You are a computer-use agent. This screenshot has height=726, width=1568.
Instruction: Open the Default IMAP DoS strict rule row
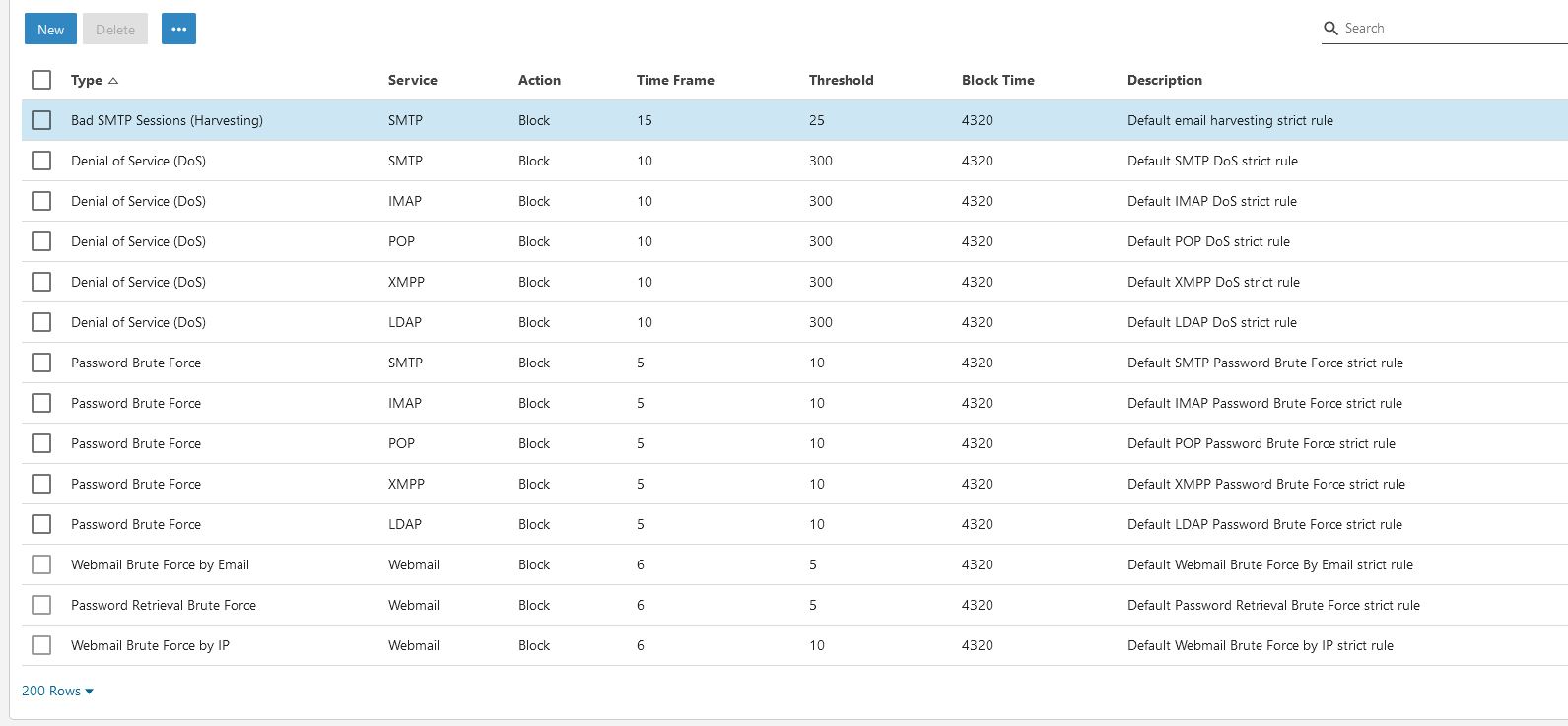tap(1211, 201)
